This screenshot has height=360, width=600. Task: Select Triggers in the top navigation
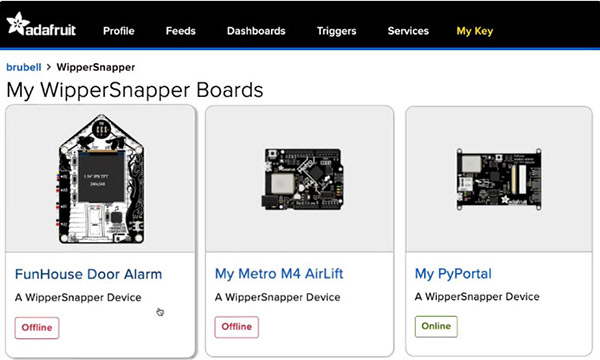point(336,31)
